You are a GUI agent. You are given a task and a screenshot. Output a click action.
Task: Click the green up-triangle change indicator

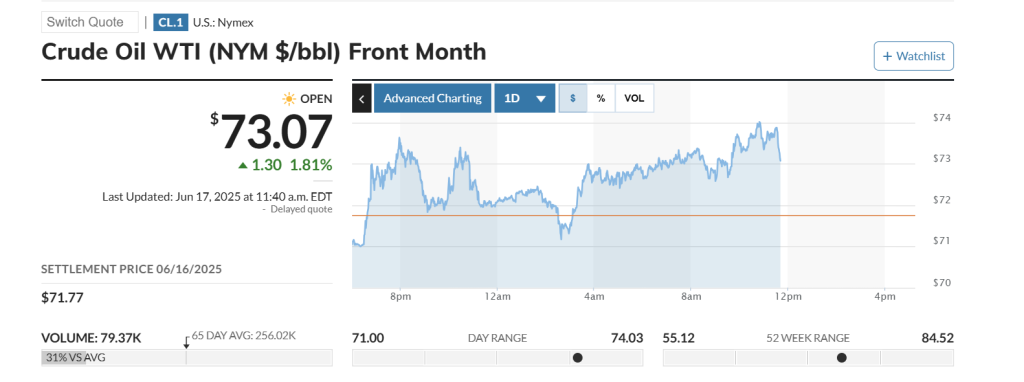(243, 165)
